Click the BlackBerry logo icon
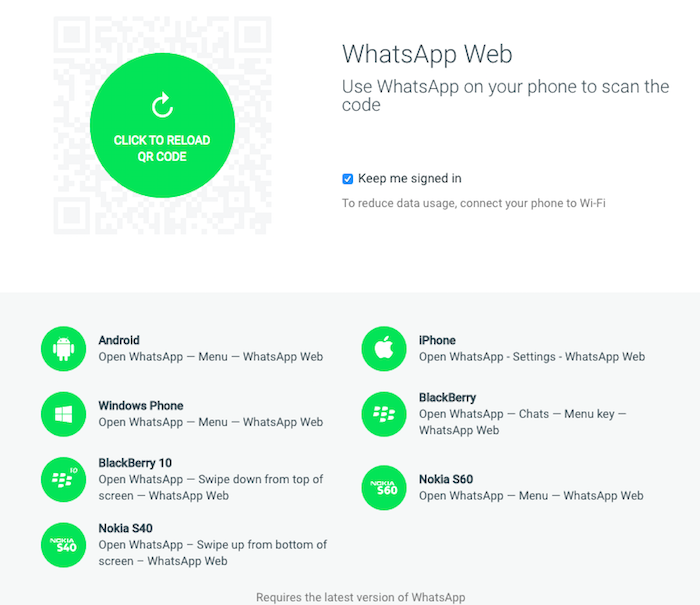This screenshot has height=605, width=700. click(384, 414)
